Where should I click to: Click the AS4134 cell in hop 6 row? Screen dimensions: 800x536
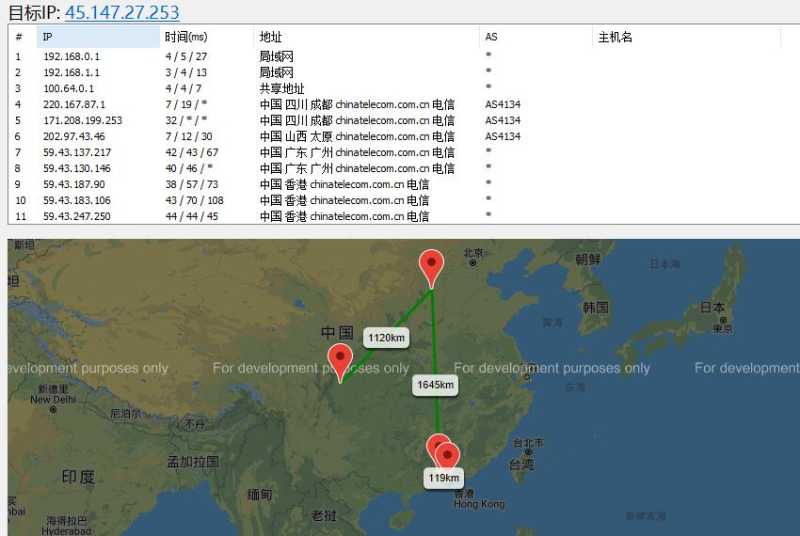coord(503,136)
